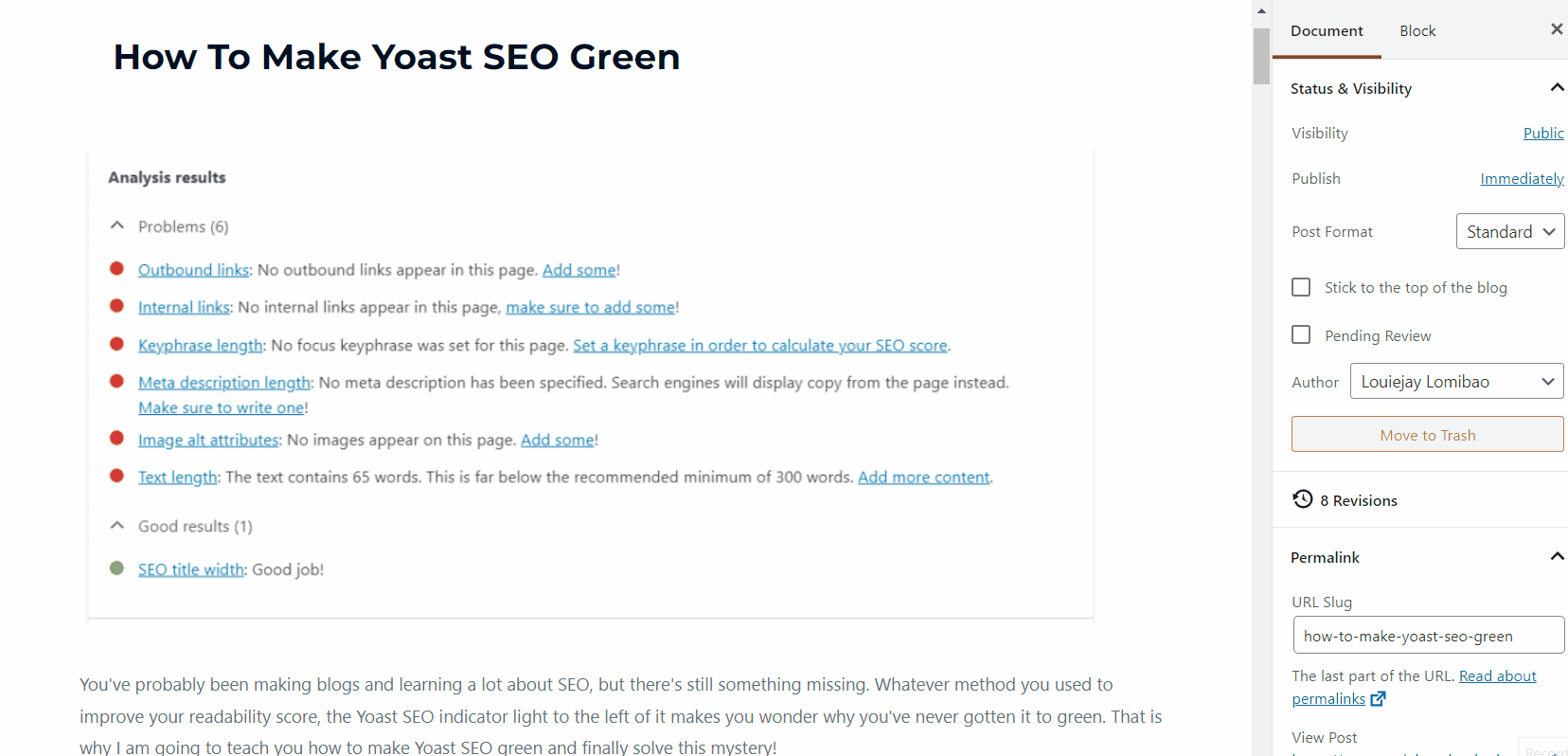1568x756 pixels.
Task: Open the Author dropdown showing Louiejay Lomibao
Action: coord(1456,381)
